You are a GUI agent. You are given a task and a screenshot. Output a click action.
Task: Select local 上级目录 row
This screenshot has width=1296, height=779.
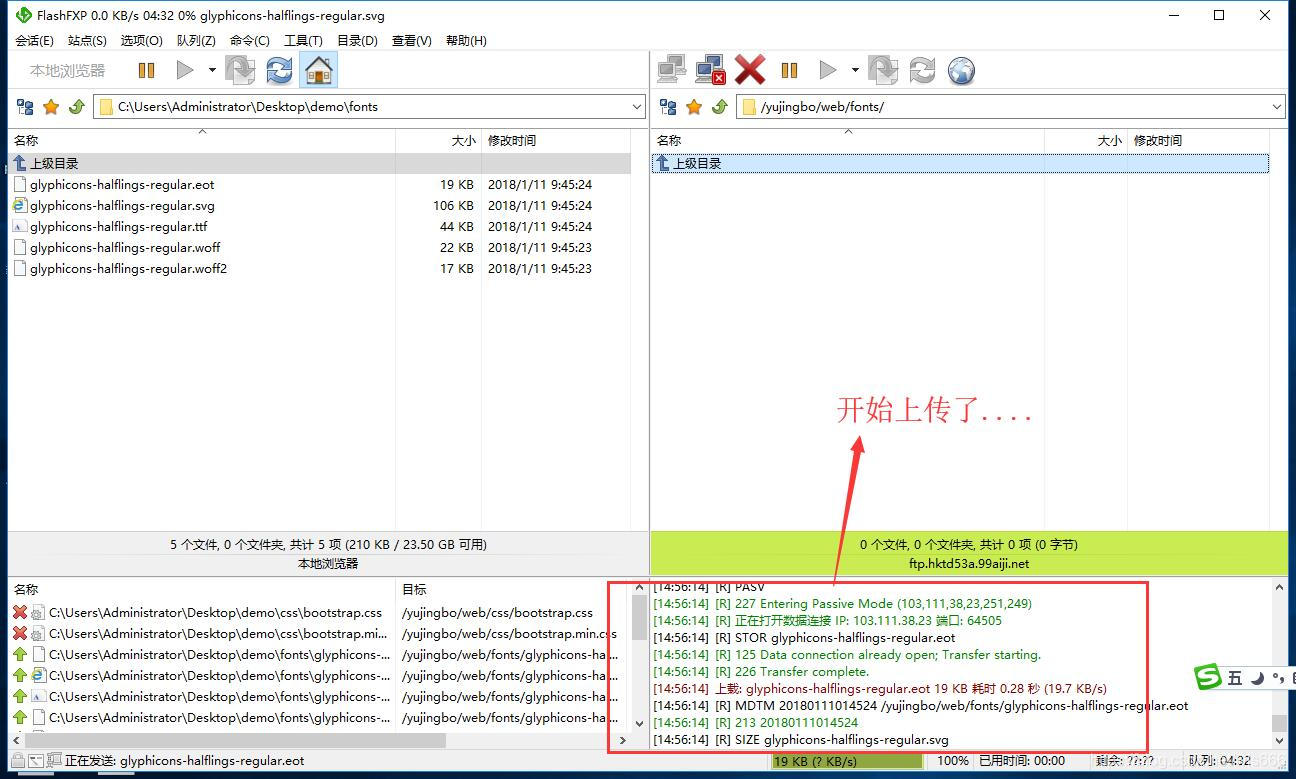pos(320,163)
